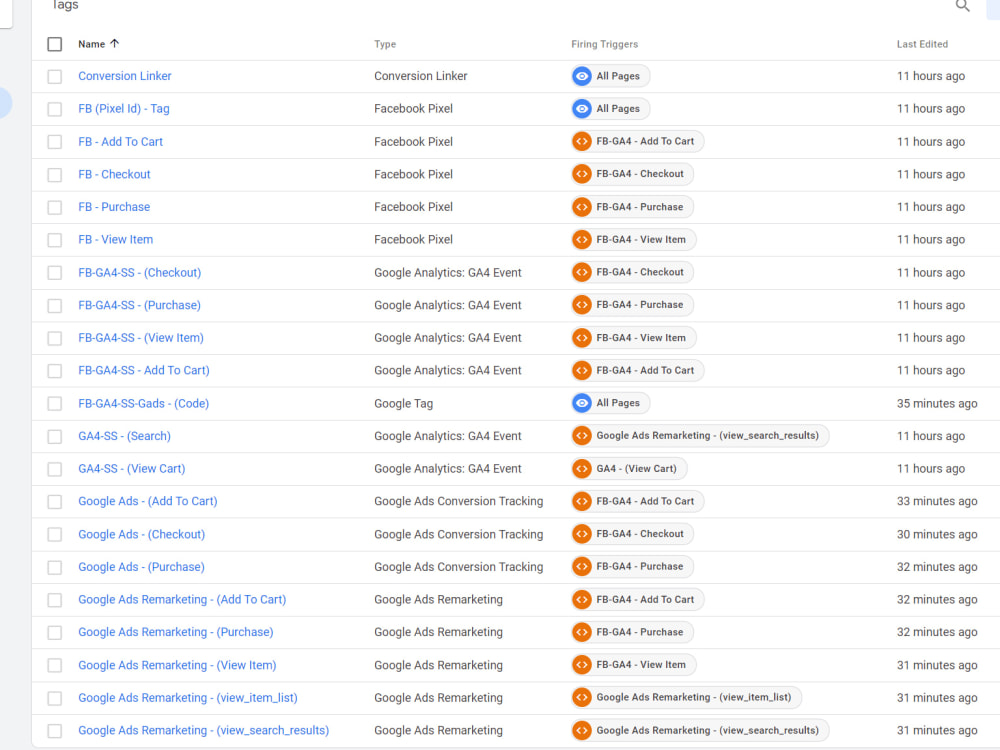The image size is (1000, 750).
Task: Click the All Pages eye icon in FB-GA4-SS-Gads - (Code) row
Action: (582, 403)
